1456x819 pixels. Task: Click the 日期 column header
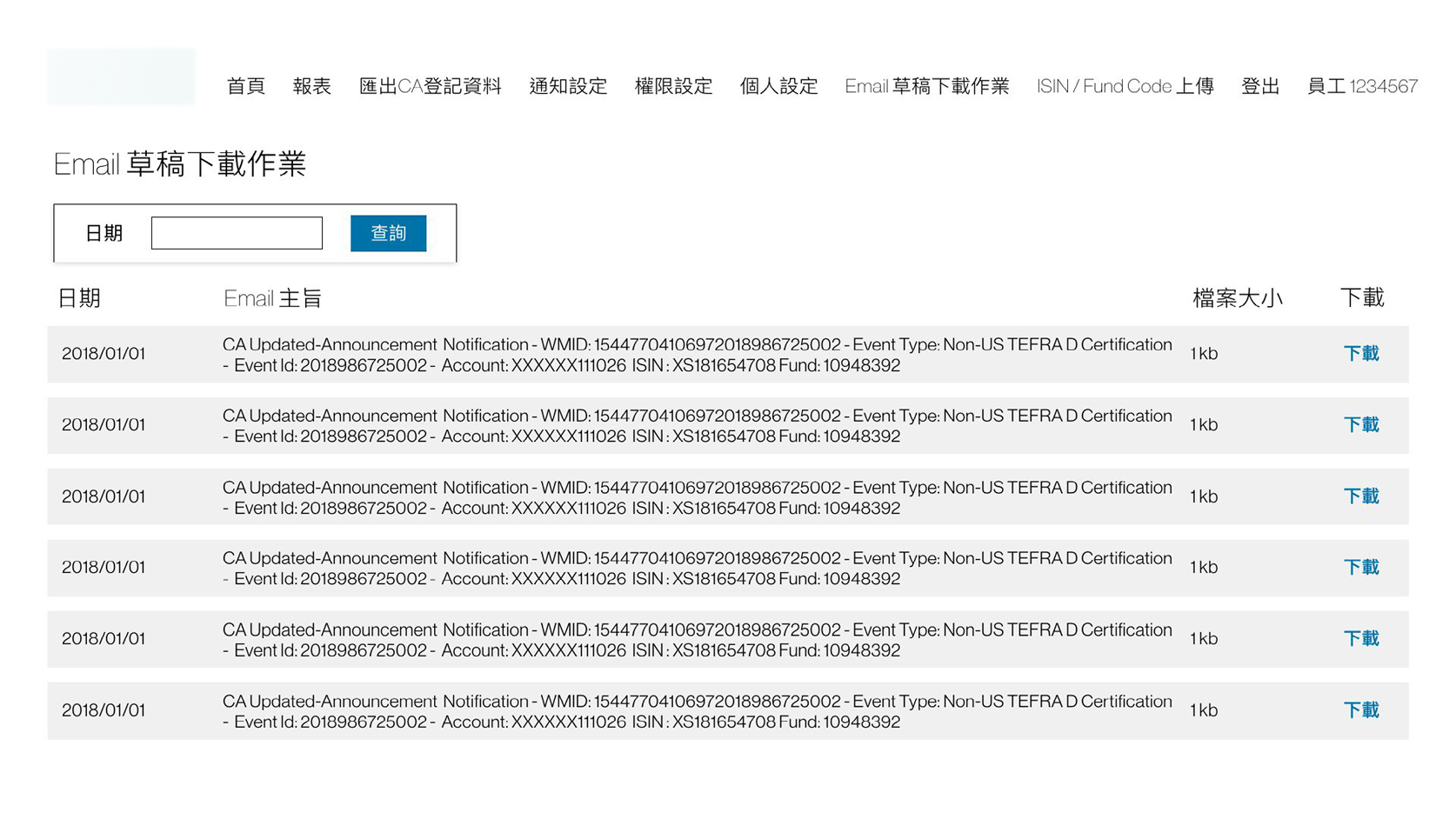(79, 298)
